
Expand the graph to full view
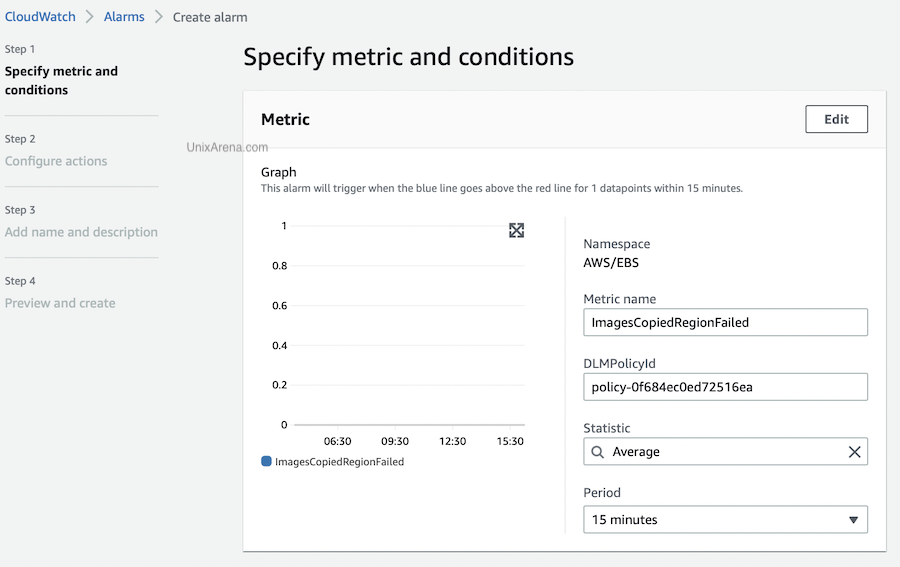click(517, 230)
